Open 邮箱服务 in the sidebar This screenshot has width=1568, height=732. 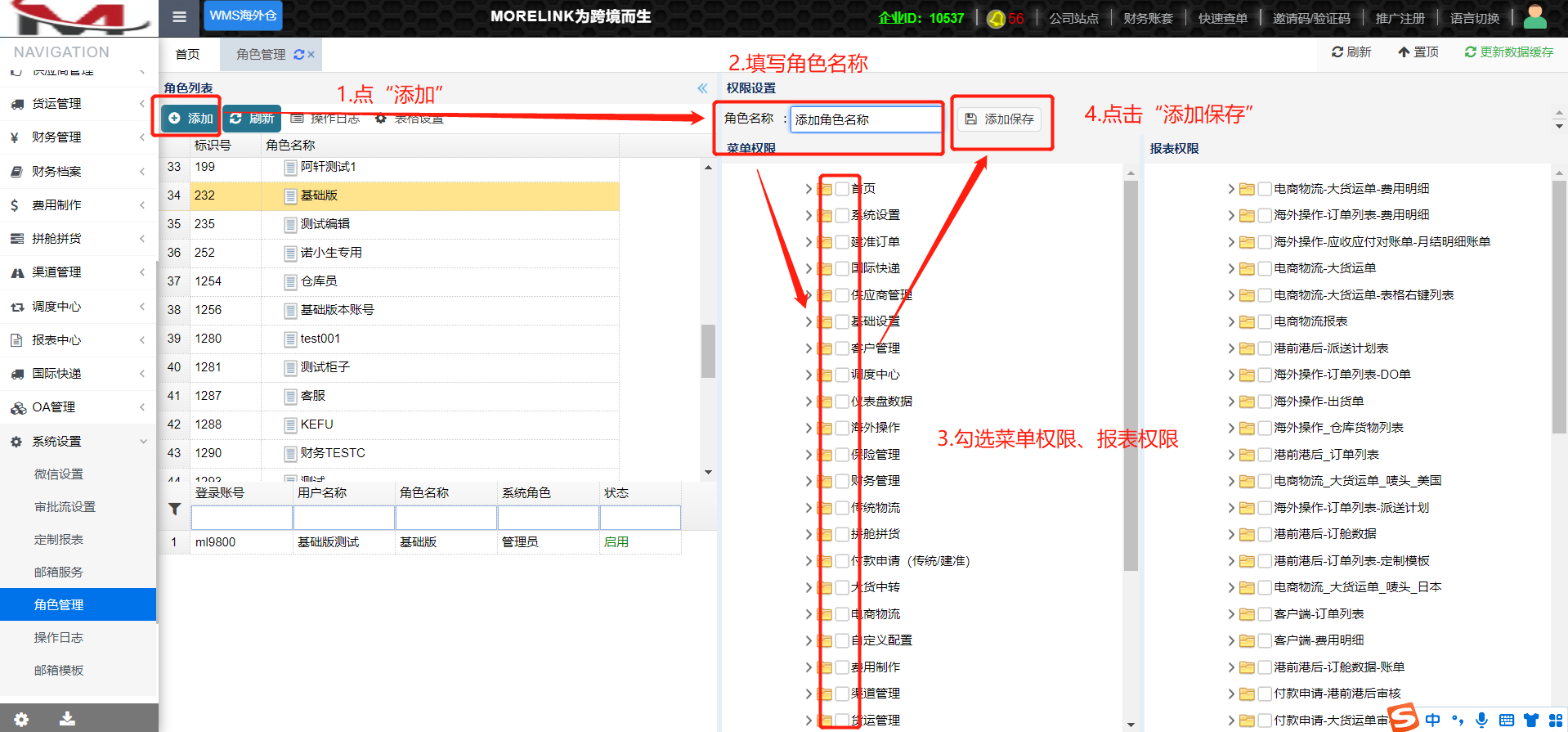(59, 573)
